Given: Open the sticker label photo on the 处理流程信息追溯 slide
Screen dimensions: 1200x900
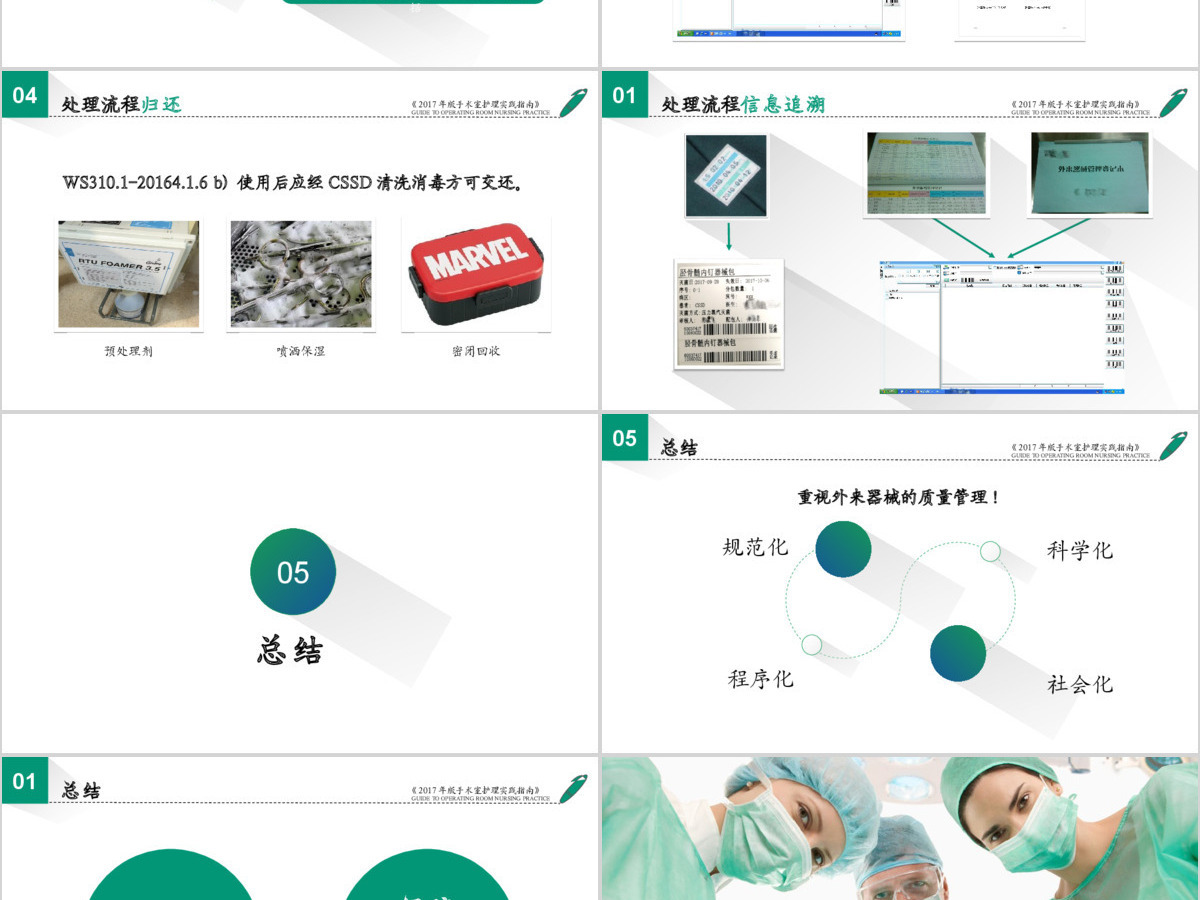Looking at the screenshot, I should tap(727, 175).
